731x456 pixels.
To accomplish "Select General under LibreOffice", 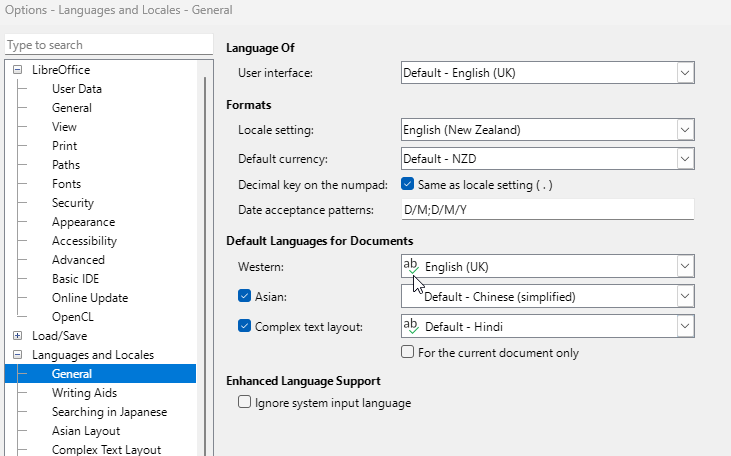I will (x=72, y=108).
